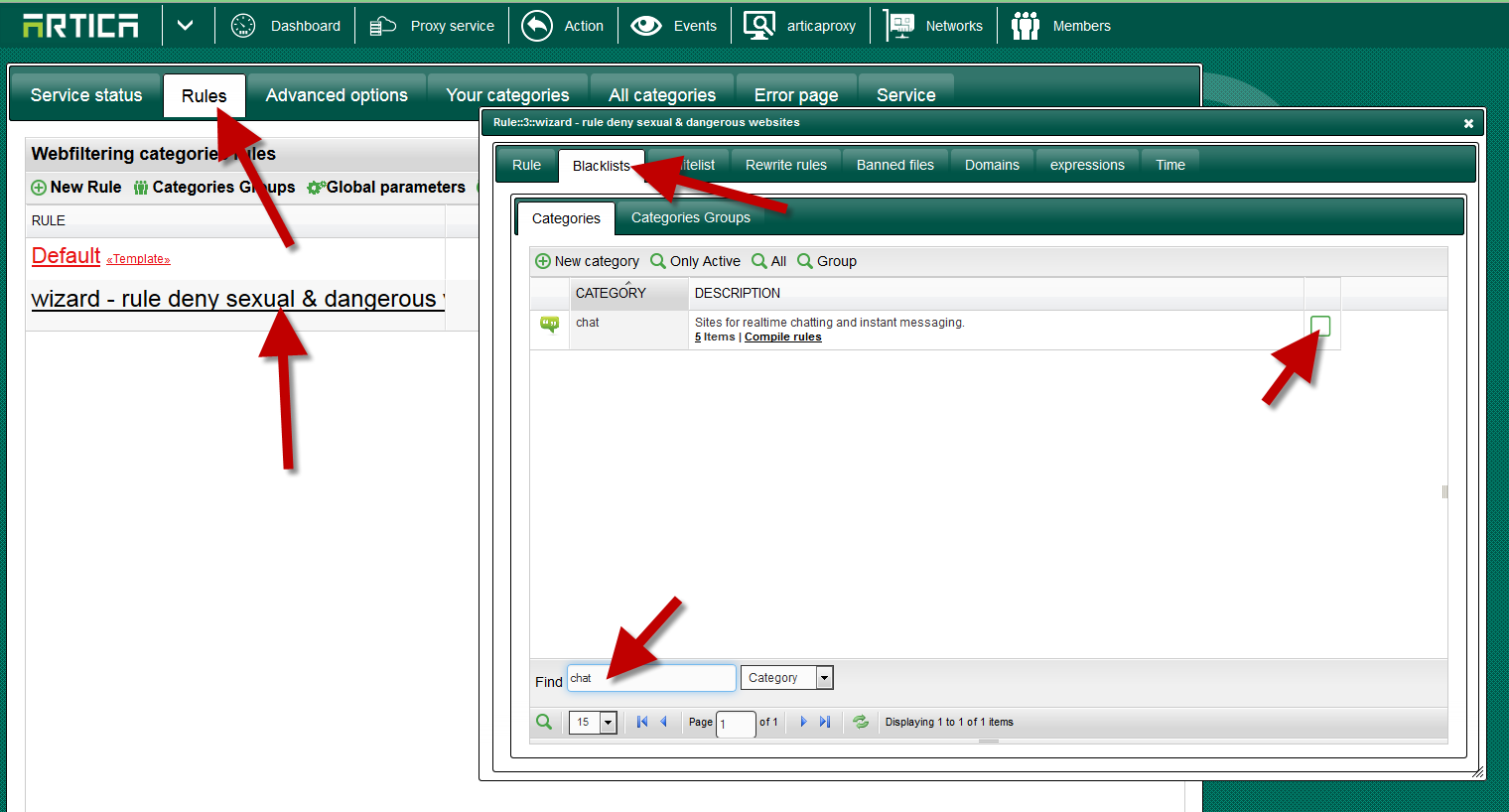
Task: Go to the next page
Action: tap(804, 722)
